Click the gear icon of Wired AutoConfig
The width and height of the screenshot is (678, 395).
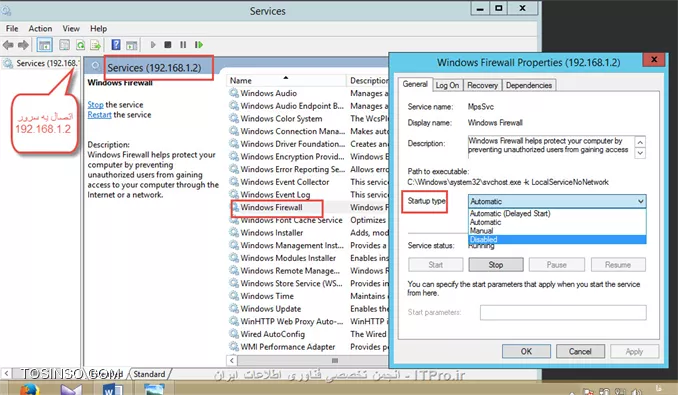click(234, 334)
